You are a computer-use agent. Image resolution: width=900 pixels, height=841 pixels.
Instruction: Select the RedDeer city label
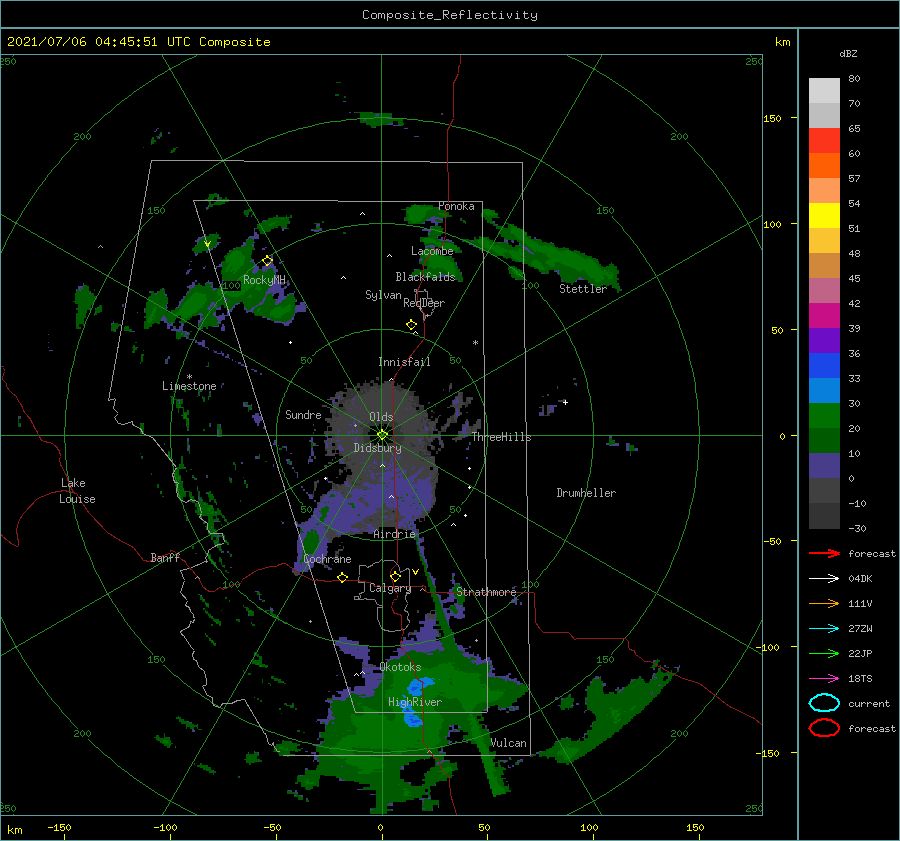point(424,303)
